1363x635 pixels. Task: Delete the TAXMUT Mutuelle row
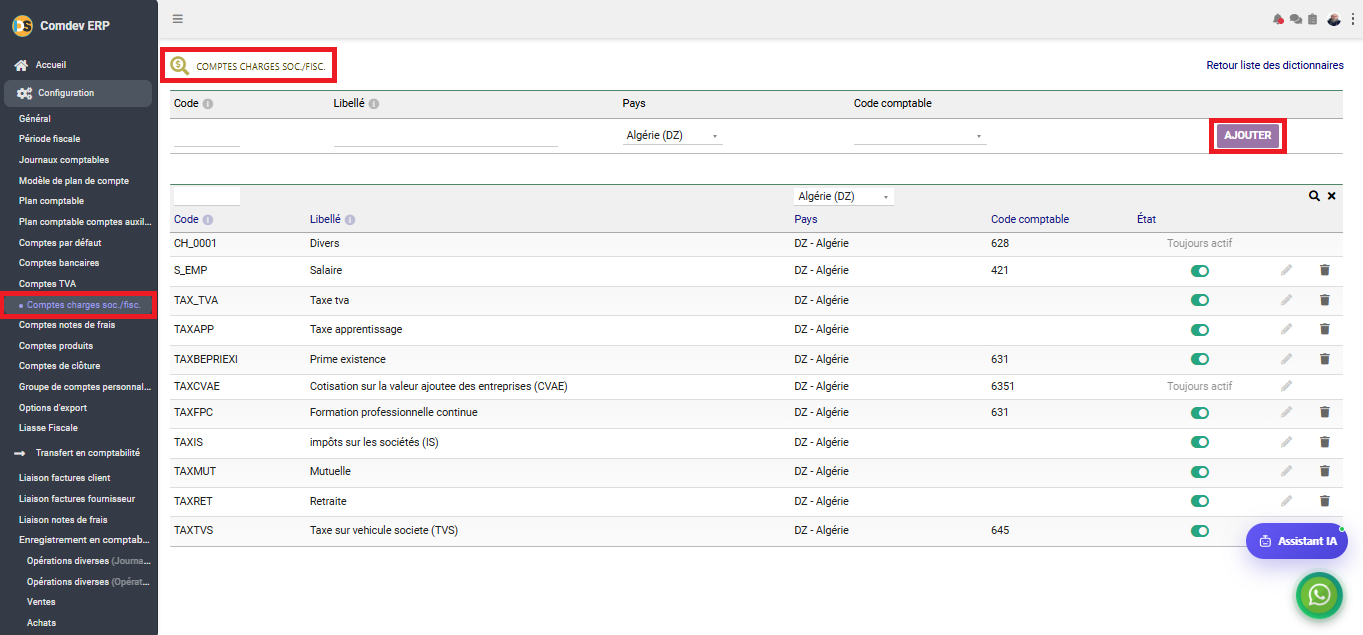[x=1325, y=471]
